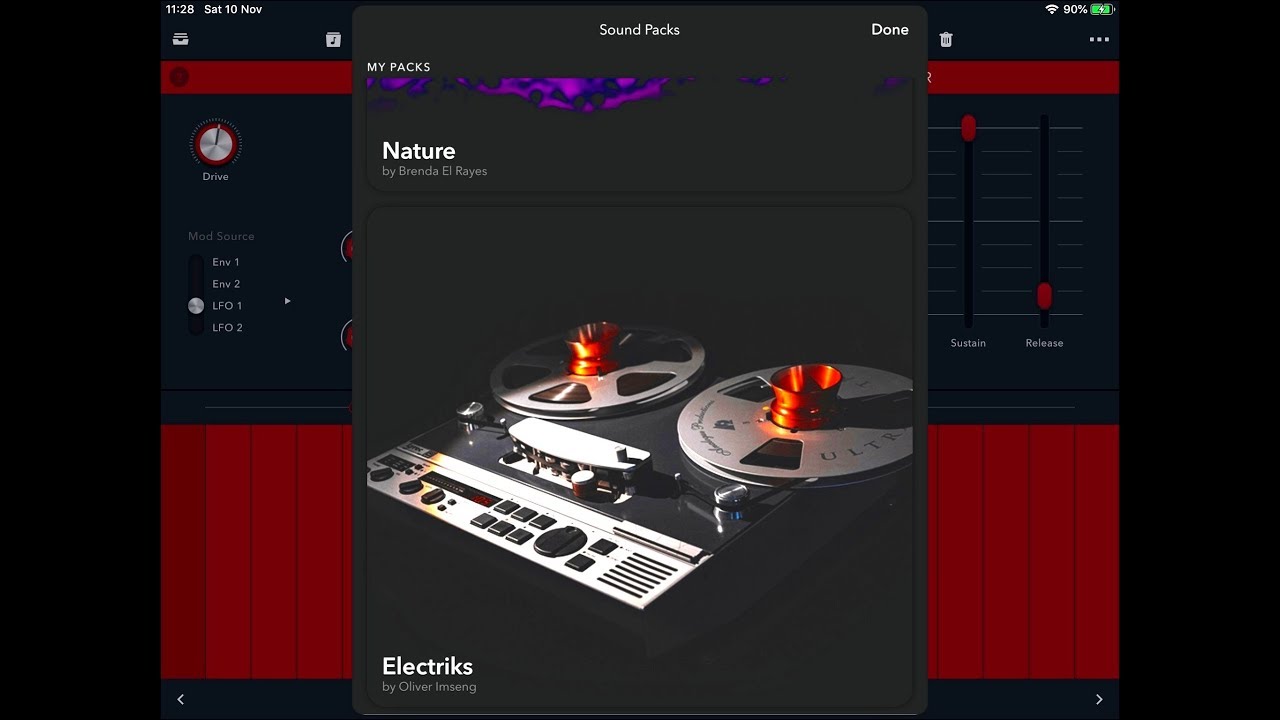Open the music note sound library icon

coord(333,39)
